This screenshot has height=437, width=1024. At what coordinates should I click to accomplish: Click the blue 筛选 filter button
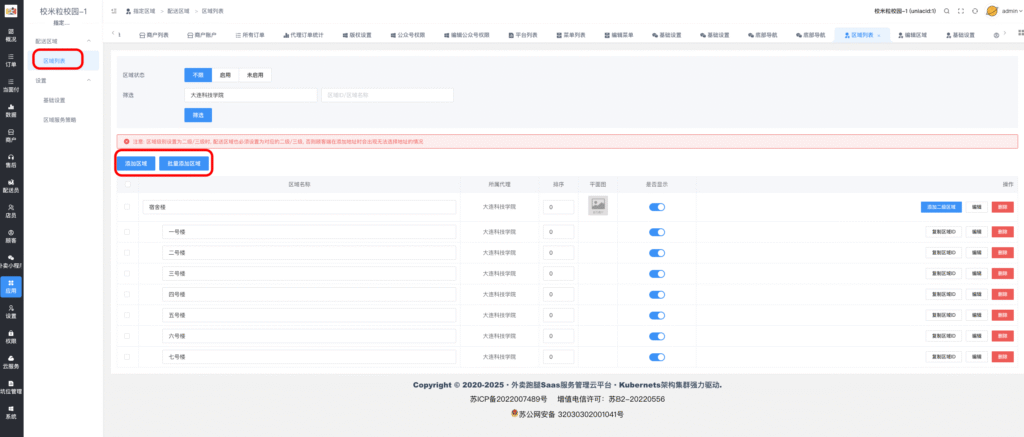pyautogui.click(x=198, y=115)
